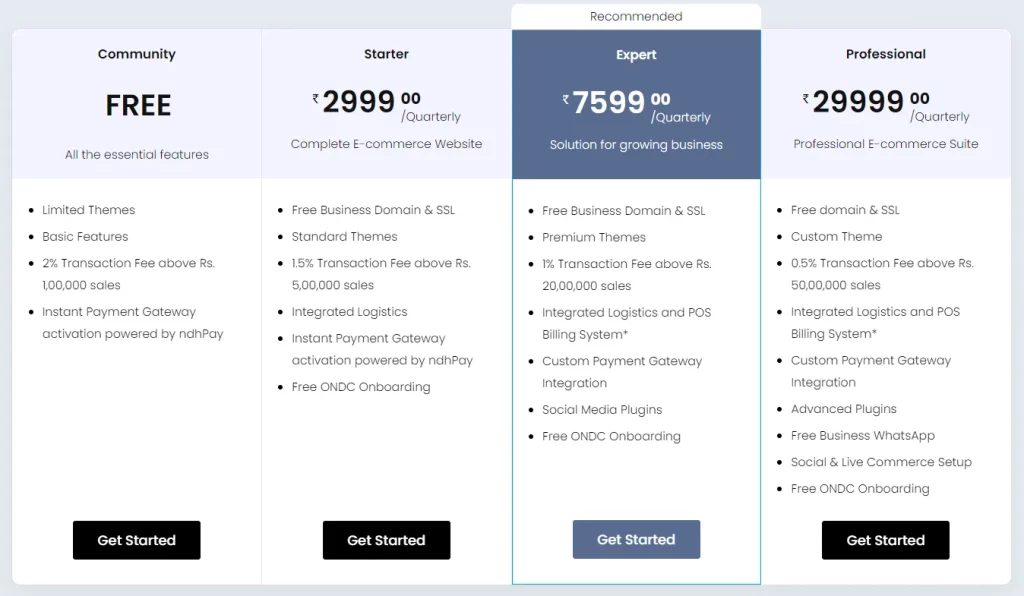Click the 2999 quarterly price
Viewport: 1024px width, 596px height.
click(x=386, y=104)
